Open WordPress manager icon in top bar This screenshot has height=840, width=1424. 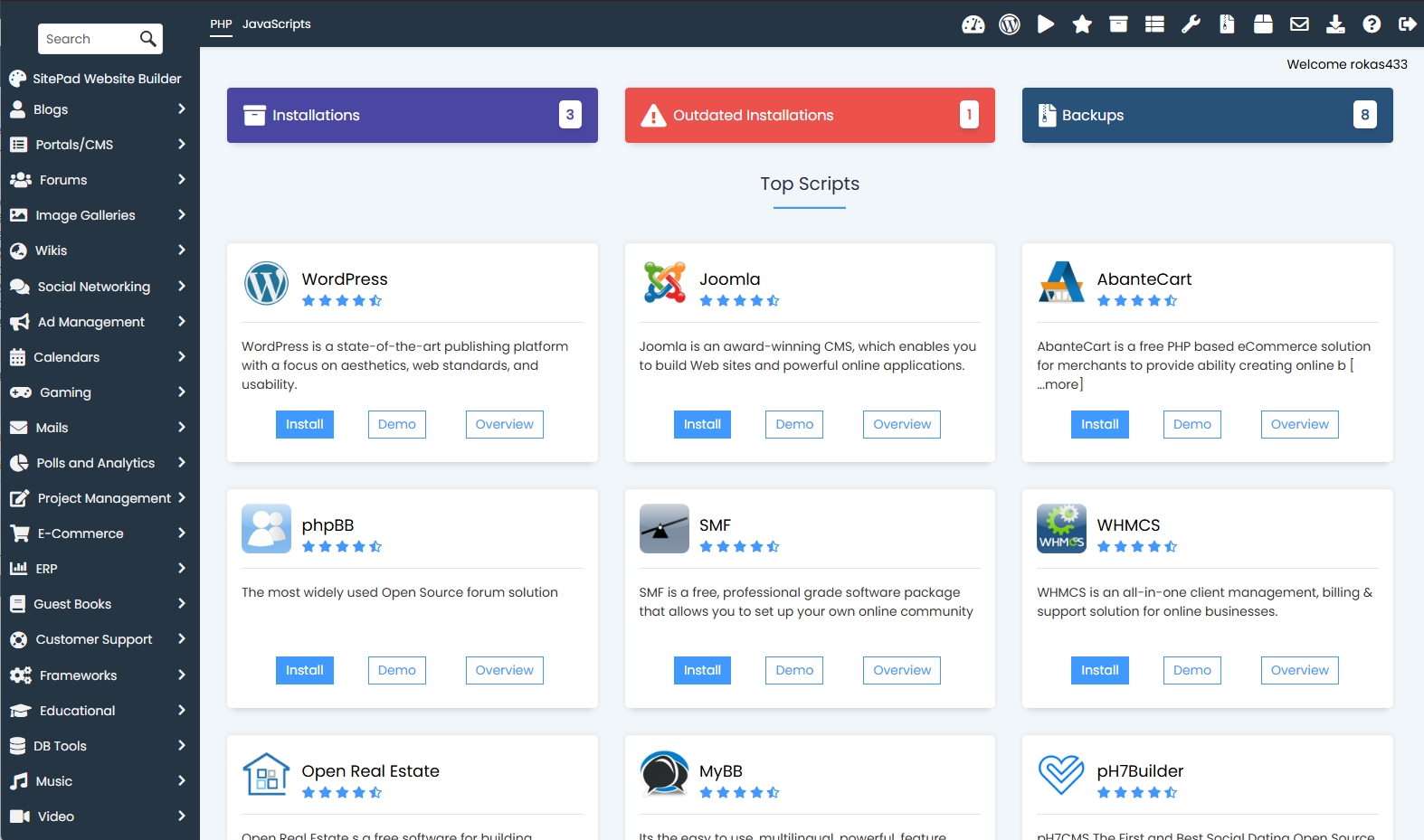coord(1010,24)
